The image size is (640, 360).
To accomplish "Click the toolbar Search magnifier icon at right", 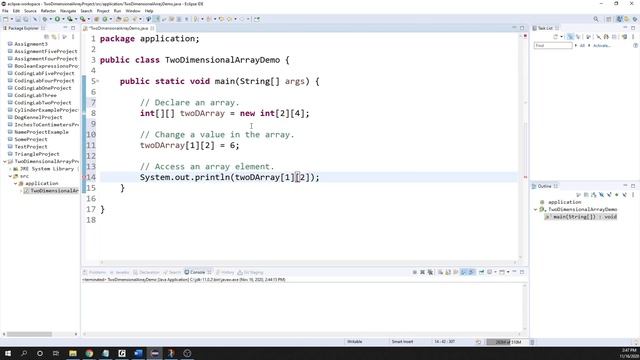I will click(596, 19).
